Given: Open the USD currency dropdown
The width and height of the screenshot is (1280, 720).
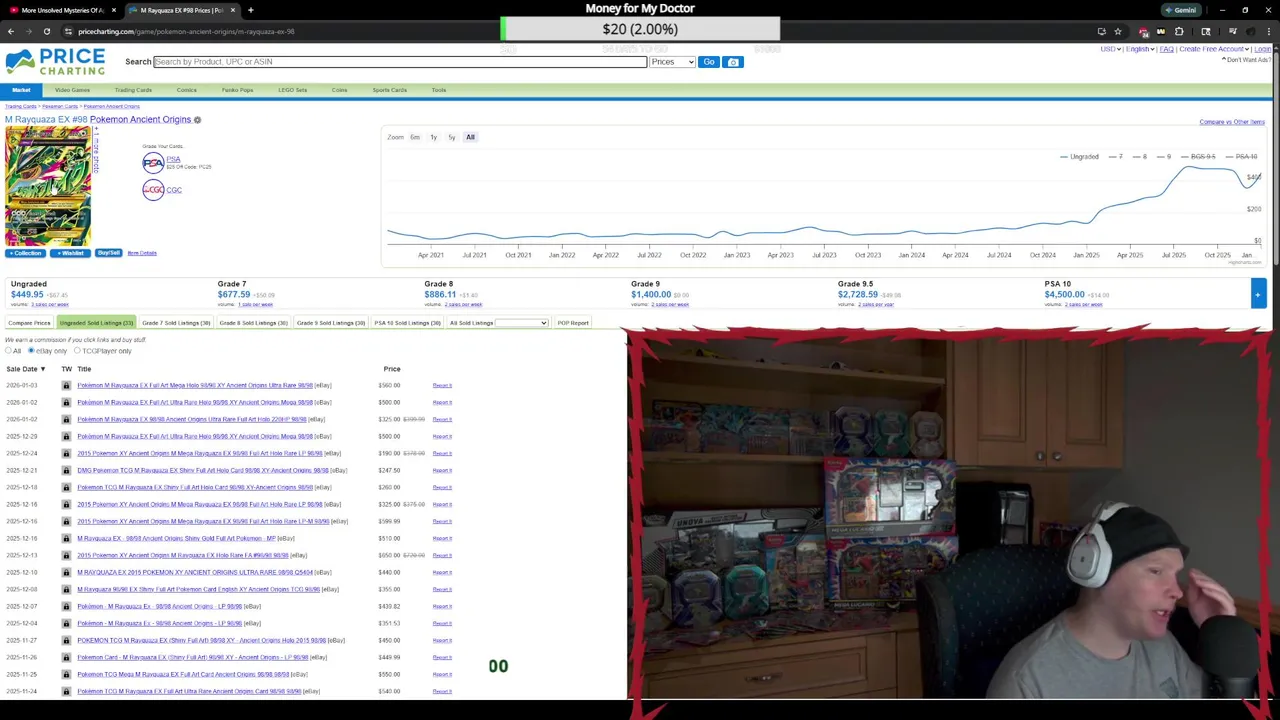Looking at the screenshot, I should pos(1110,49).
